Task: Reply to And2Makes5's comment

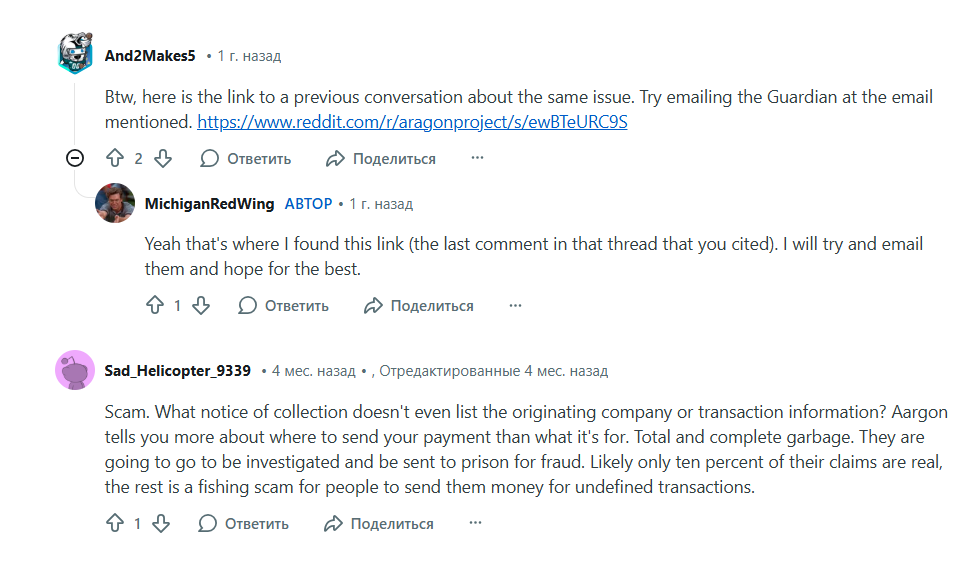Action: [x=246, y=158]
